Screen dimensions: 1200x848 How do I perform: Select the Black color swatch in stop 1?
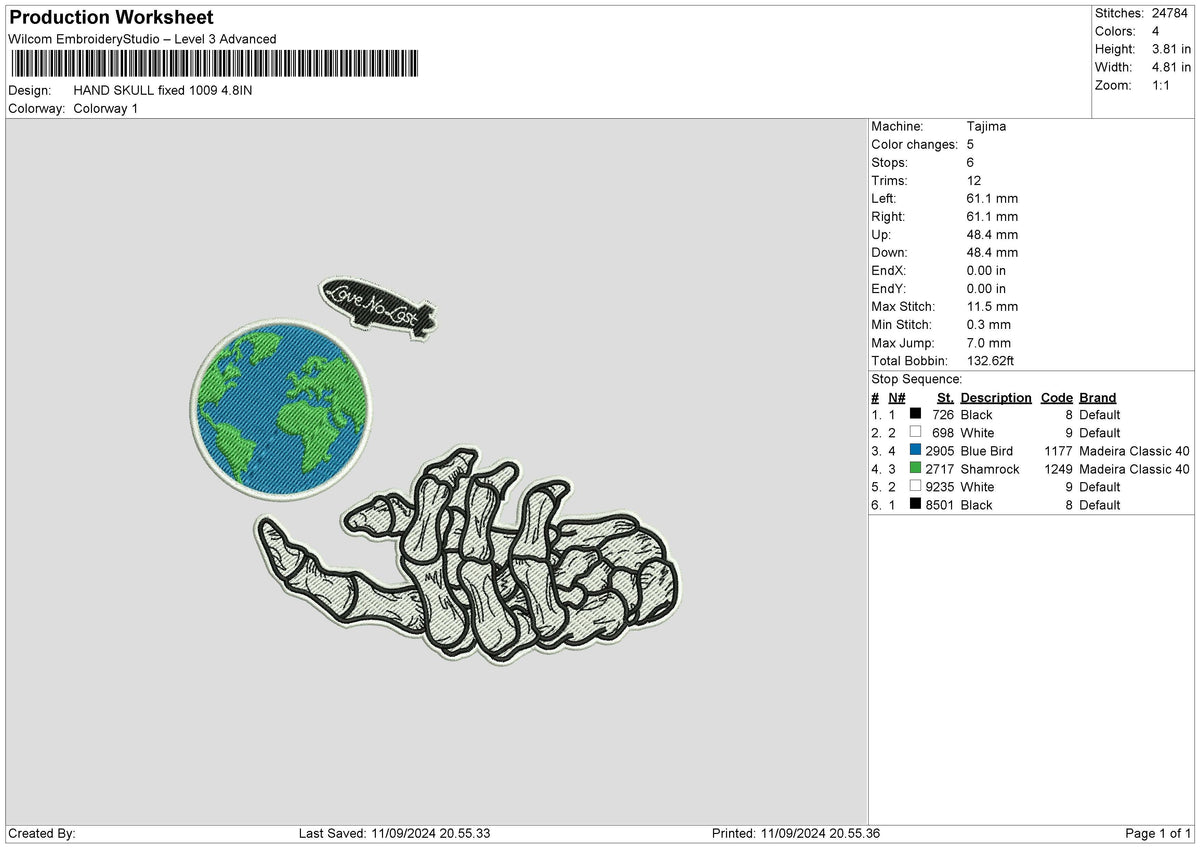[915, 414]
